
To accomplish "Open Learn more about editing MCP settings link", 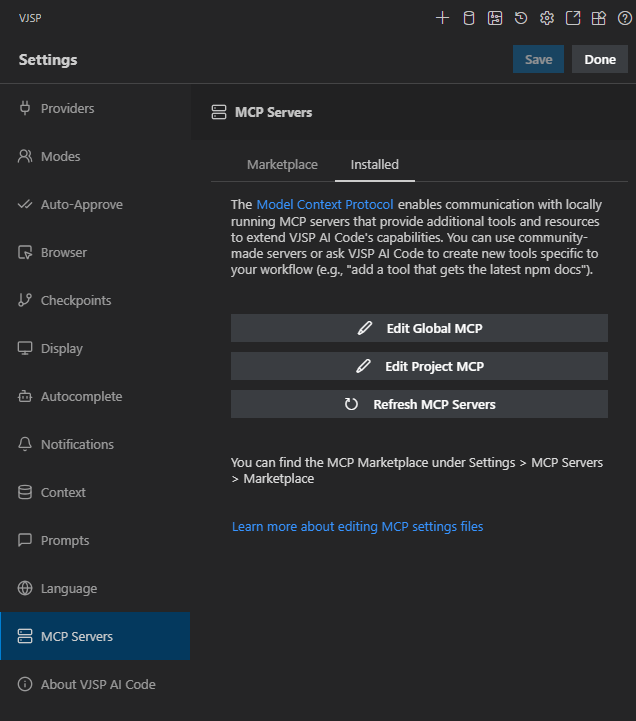I will (x=357, y=526).
